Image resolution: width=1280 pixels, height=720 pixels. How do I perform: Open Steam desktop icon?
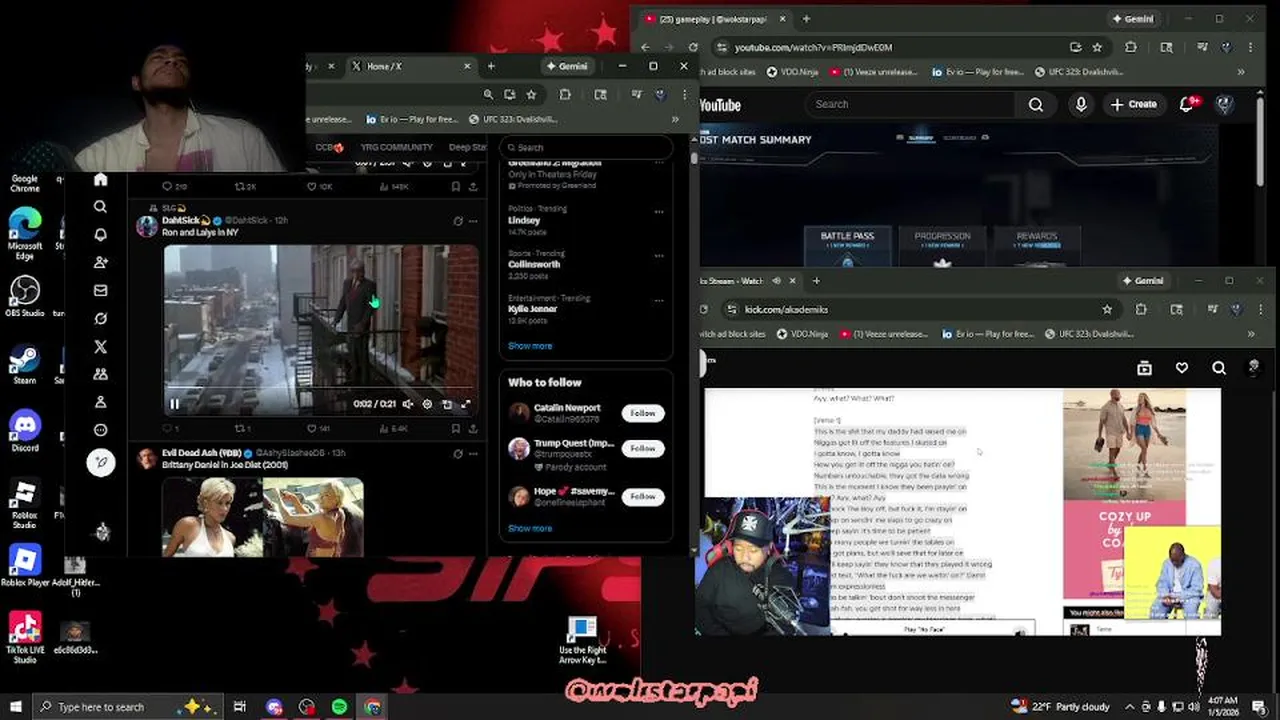pos(25,364)
